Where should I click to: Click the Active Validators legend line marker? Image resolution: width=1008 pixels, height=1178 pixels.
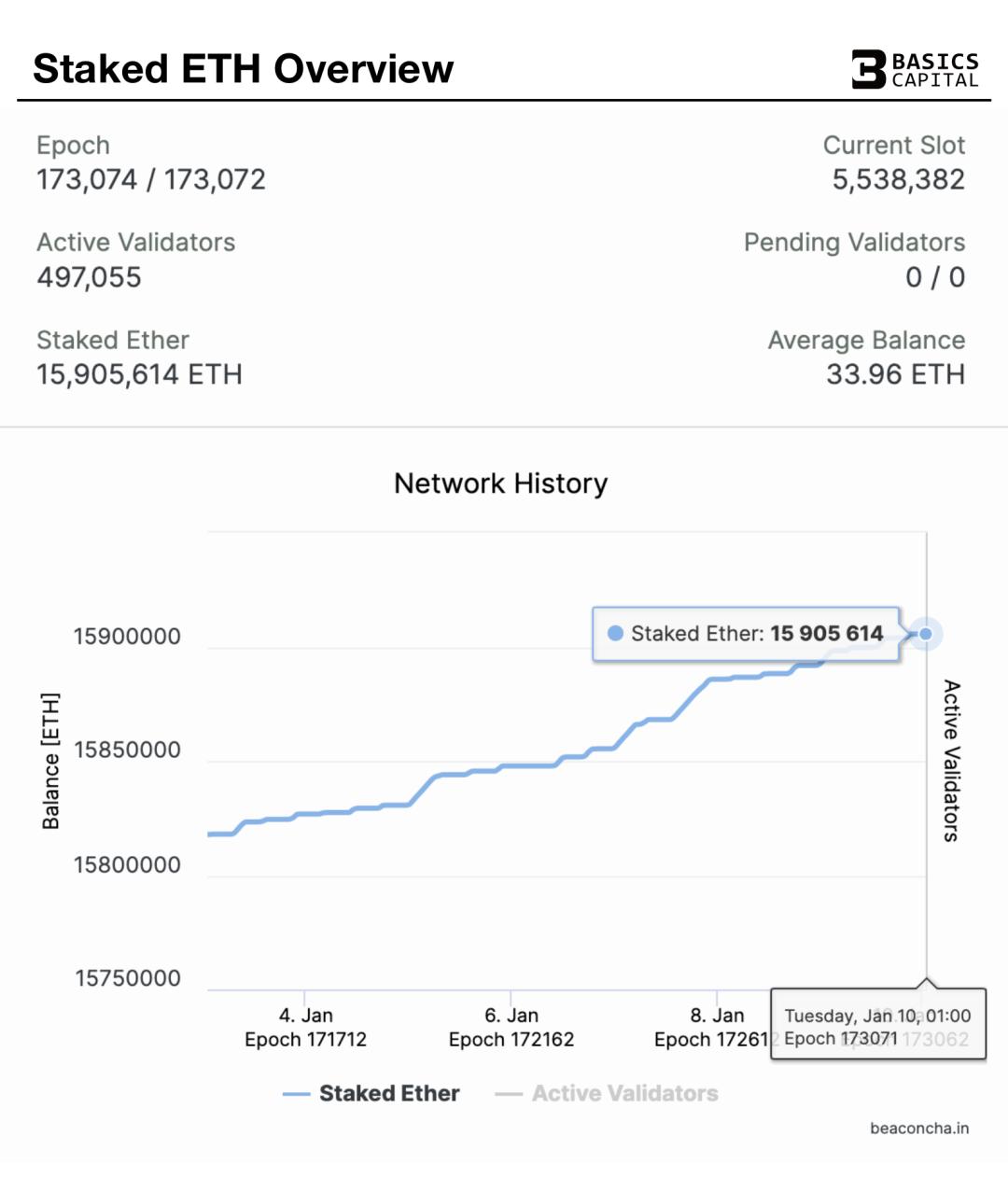click(x=509, y=1094)
